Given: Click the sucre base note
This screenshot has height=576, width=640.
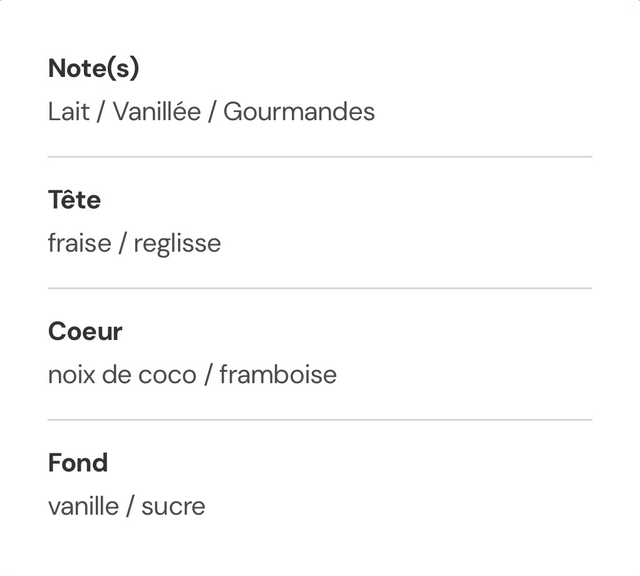Looking at the screenshot, I should (173, 506).
